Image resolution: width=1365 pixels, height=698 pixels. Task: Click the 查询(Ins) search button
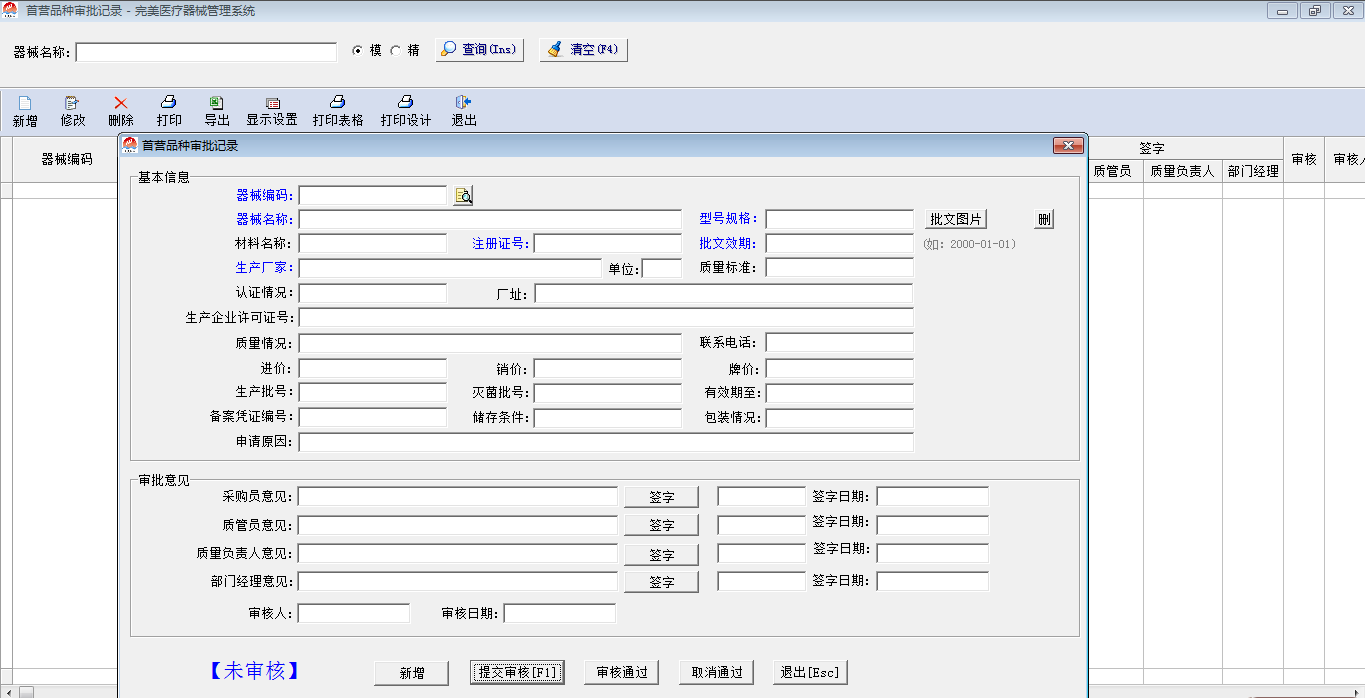[x=480, y=49]
